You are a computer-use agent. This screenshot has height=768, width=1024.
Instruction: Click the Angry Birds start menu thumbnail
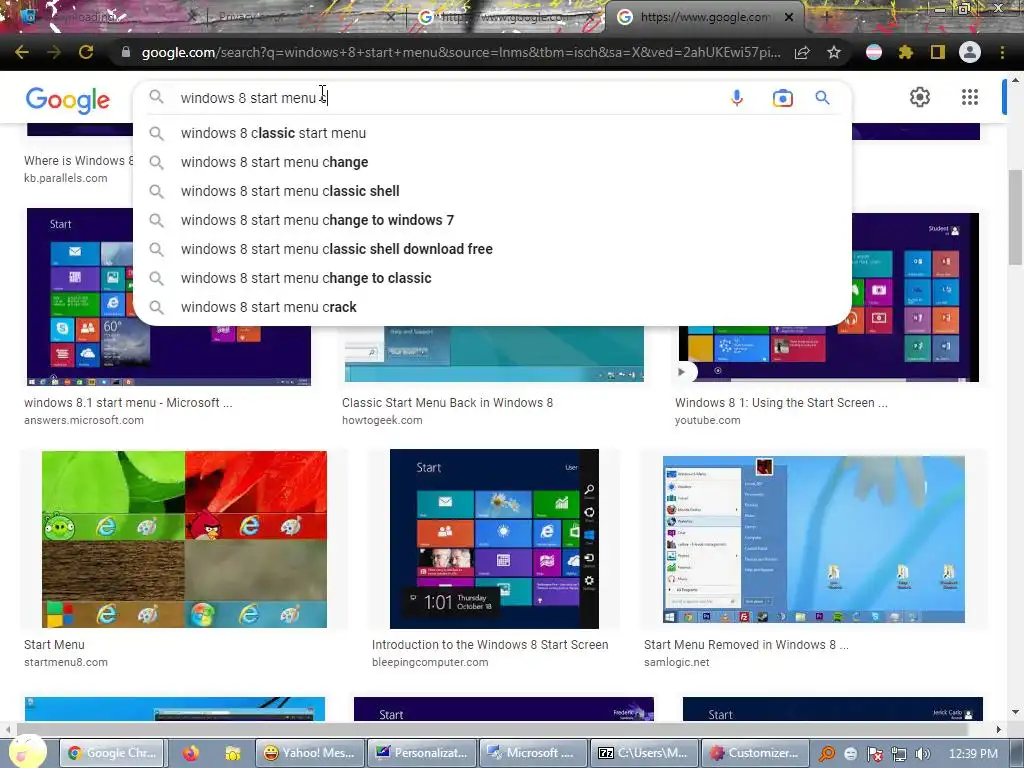point(184,539)
